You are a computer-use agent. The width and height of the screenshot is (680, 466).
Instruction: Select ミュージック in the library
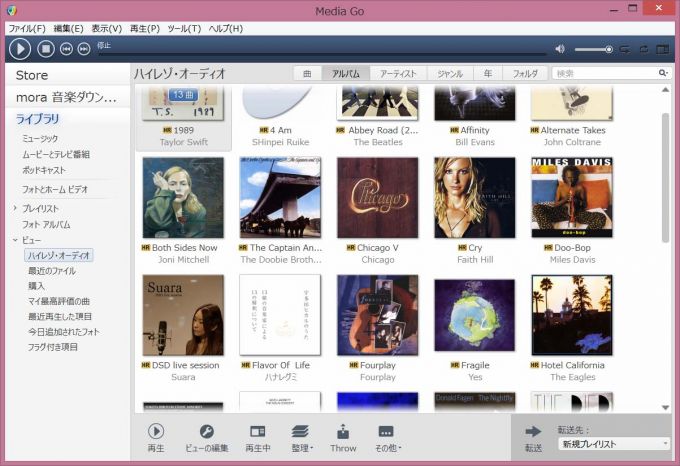(x=40, y=139)
